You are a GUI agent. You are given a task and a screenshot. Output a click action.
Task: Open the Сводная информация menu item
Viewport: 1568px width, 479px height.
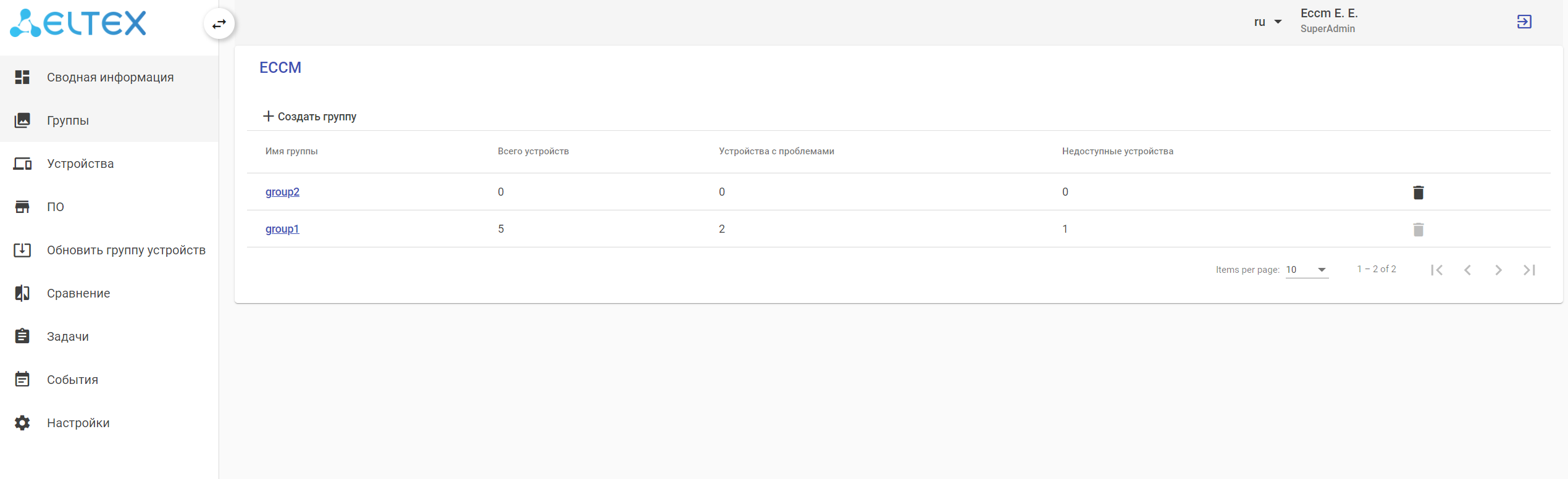[110, 77]
